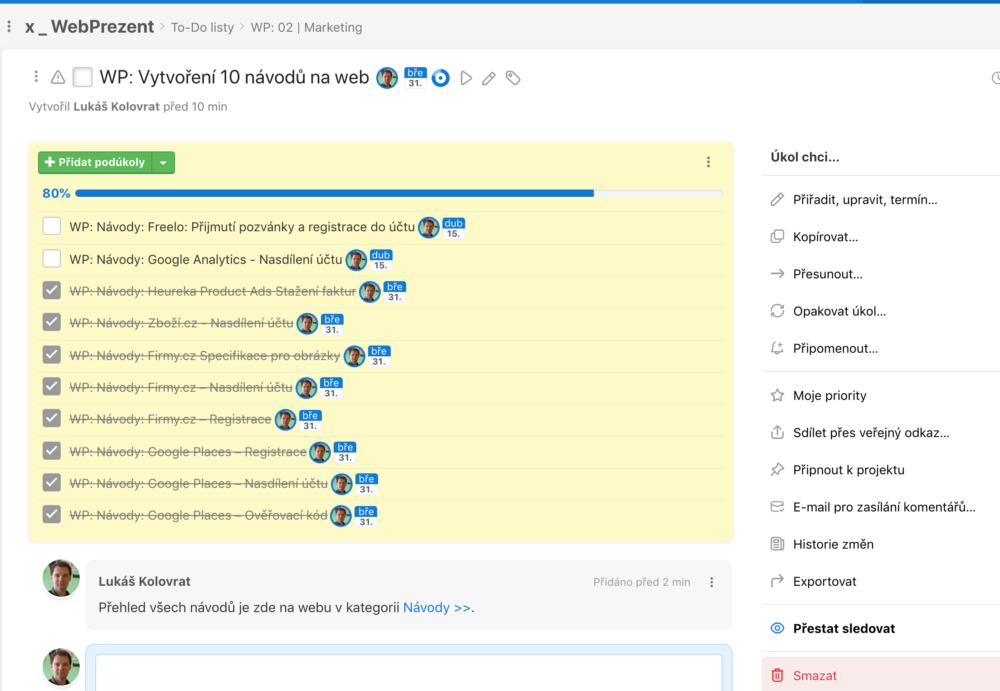Open the WP: Návody: Google Analytics subtask title
1000x691 pixels.
tap(205, 260)
